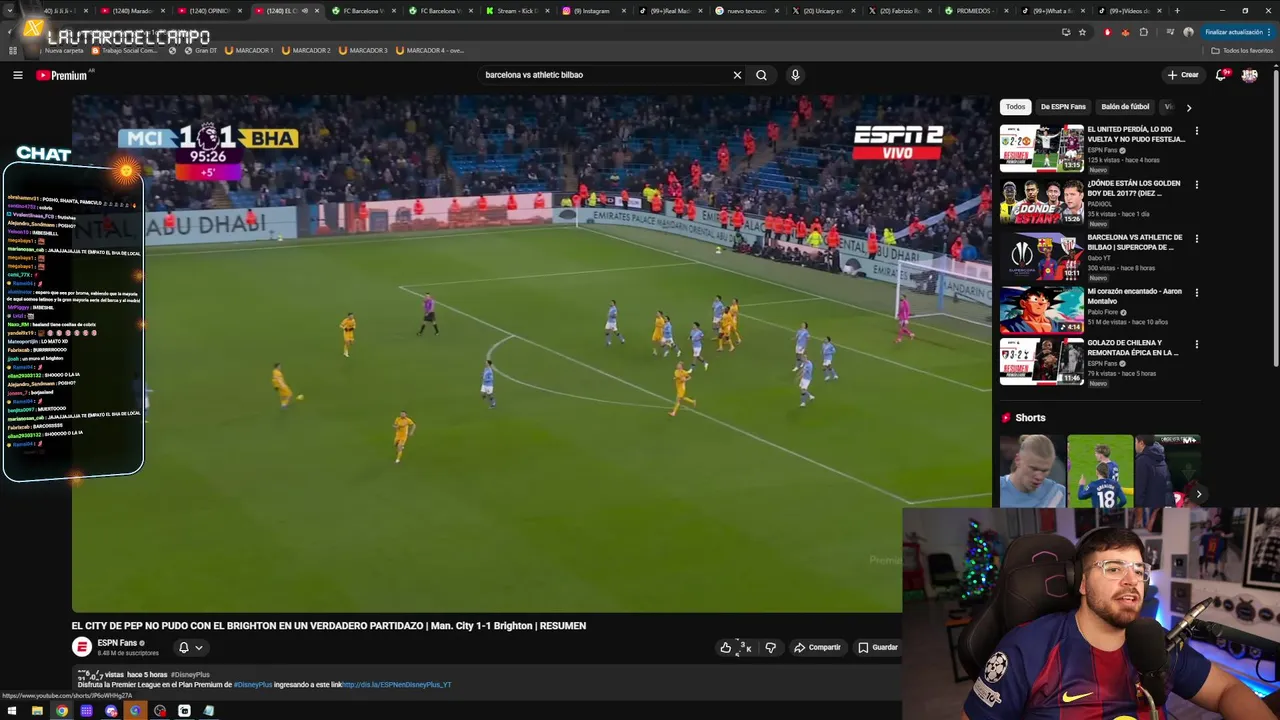Image resolution: width=1280 pixels, height=720 pixels.
Task: Click Finalizar actualización browser button
Action: click(x=1236, y=32)
